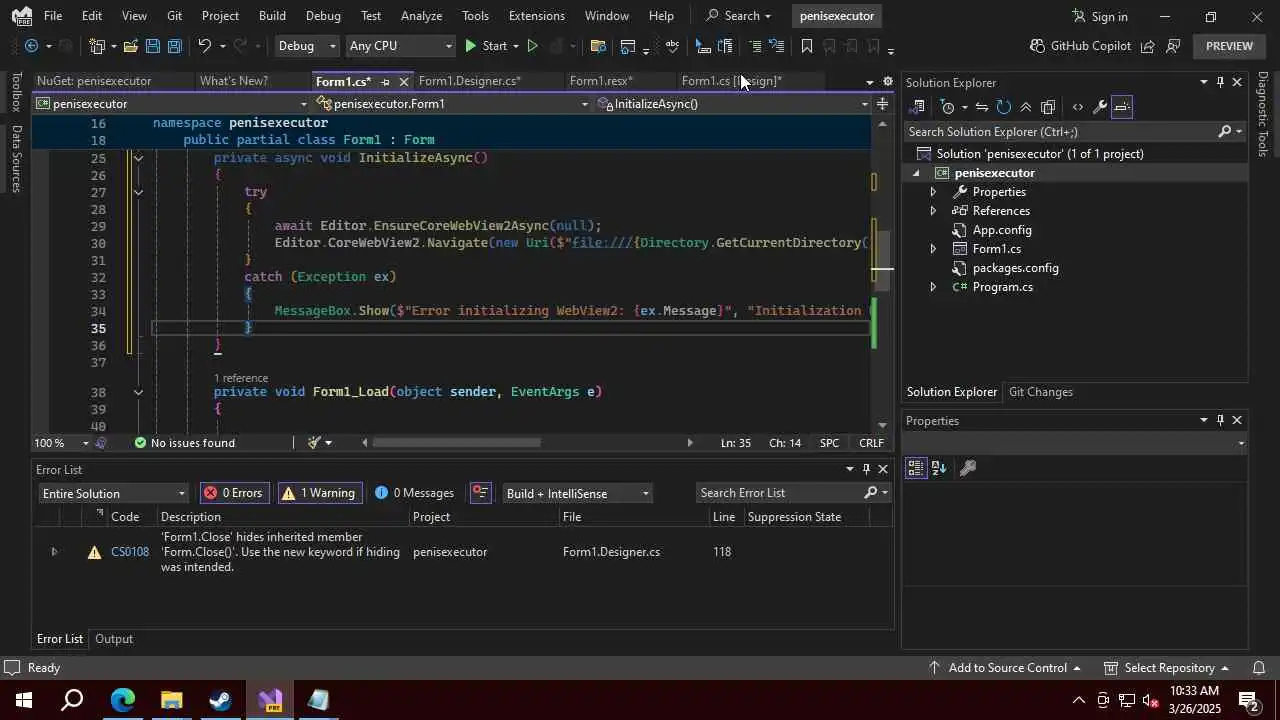Image resolution: width=1280 pixels, height=720 pixels.
Task: Collapse All in Solution Explorer
Action: point(1026,107)
